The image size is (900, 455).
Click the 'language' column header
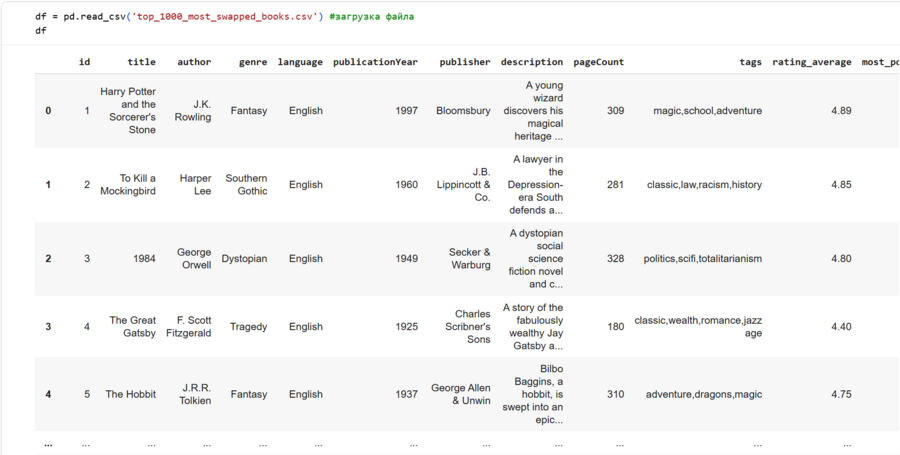(300, 62)
